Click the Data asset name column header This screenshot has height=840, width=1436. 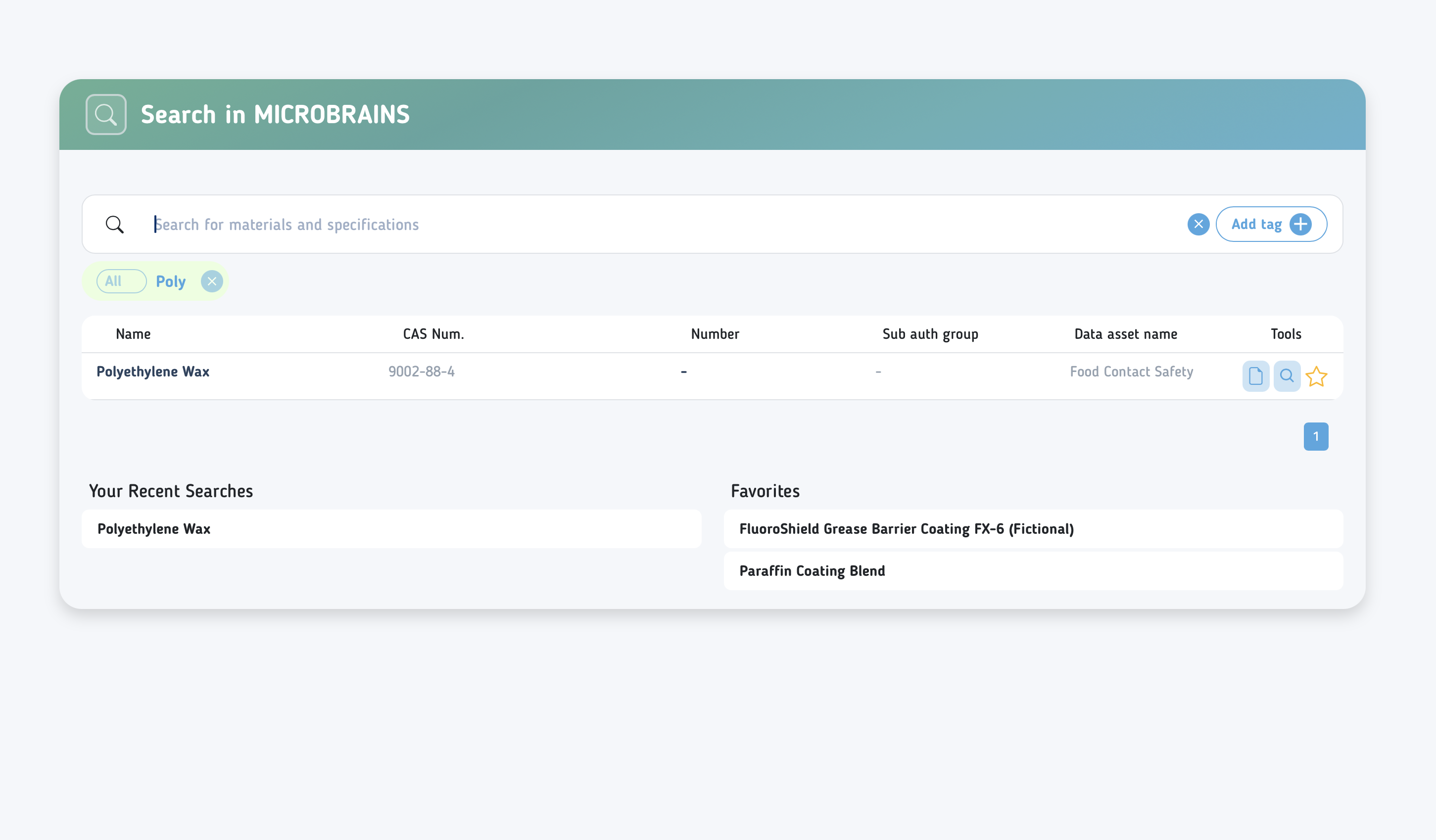pyautogui.click(x=1125, y=334)
